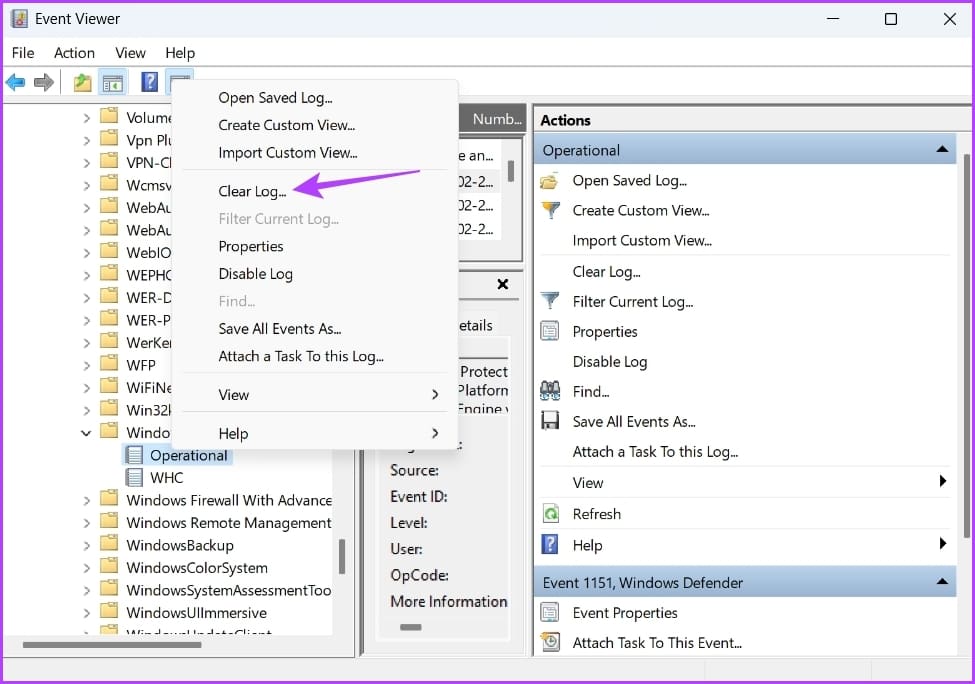Collapse the Operational section in Actions pane
Screen dimensions: 975x684
click(942, 149)
